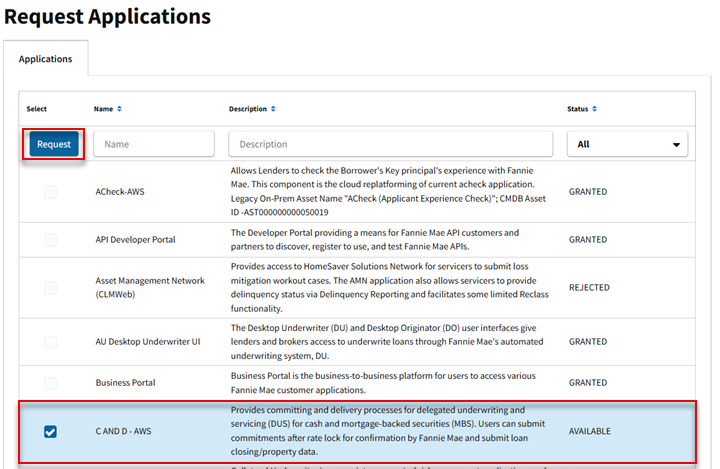Toggle the ACheck-AWS row checkbox
The image size is (720, 469).
(x=51, y=192)
